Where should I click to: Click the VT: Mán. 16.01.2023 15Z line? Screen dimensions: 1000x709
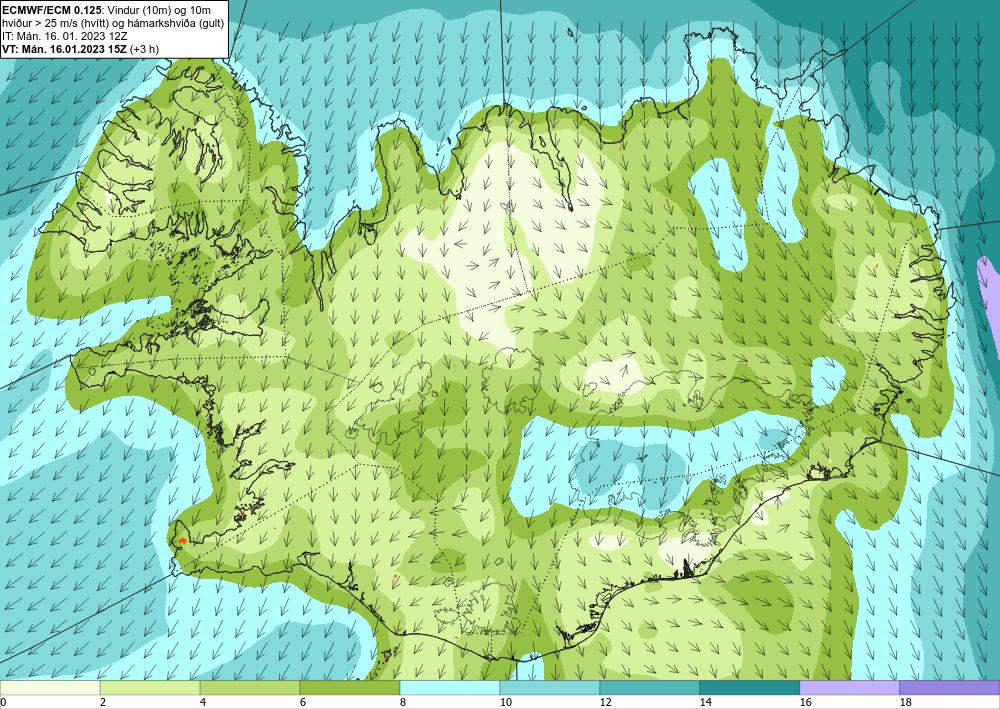pyautogui.click(x=80, y=49)
